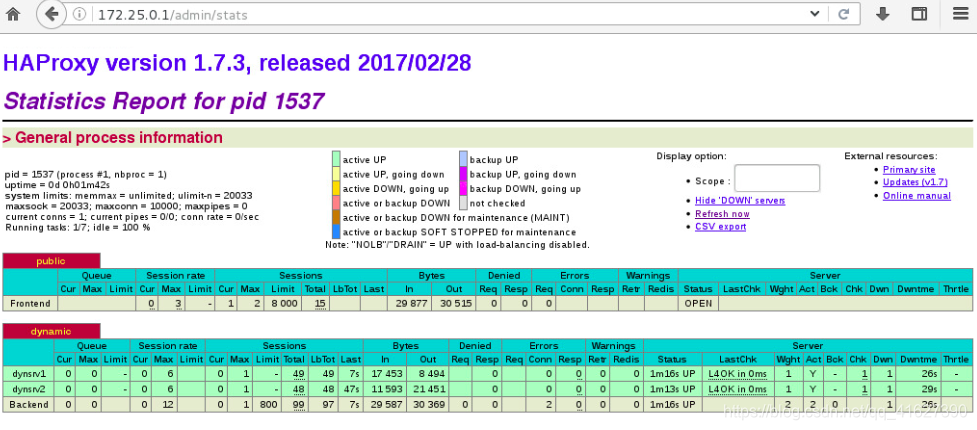Open the Updates (v1.7) link
Screen dimensions: 977x430
pos(915,182)
